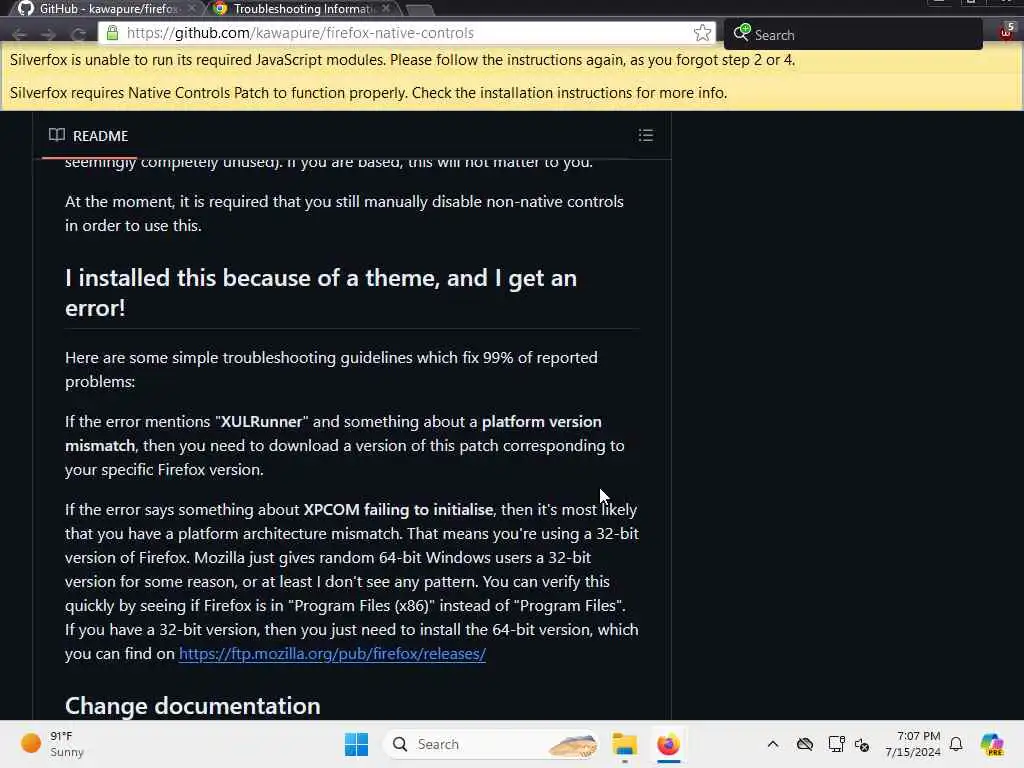
Task: Click the 'Change documentation' heading
Action: pos(193,706)
